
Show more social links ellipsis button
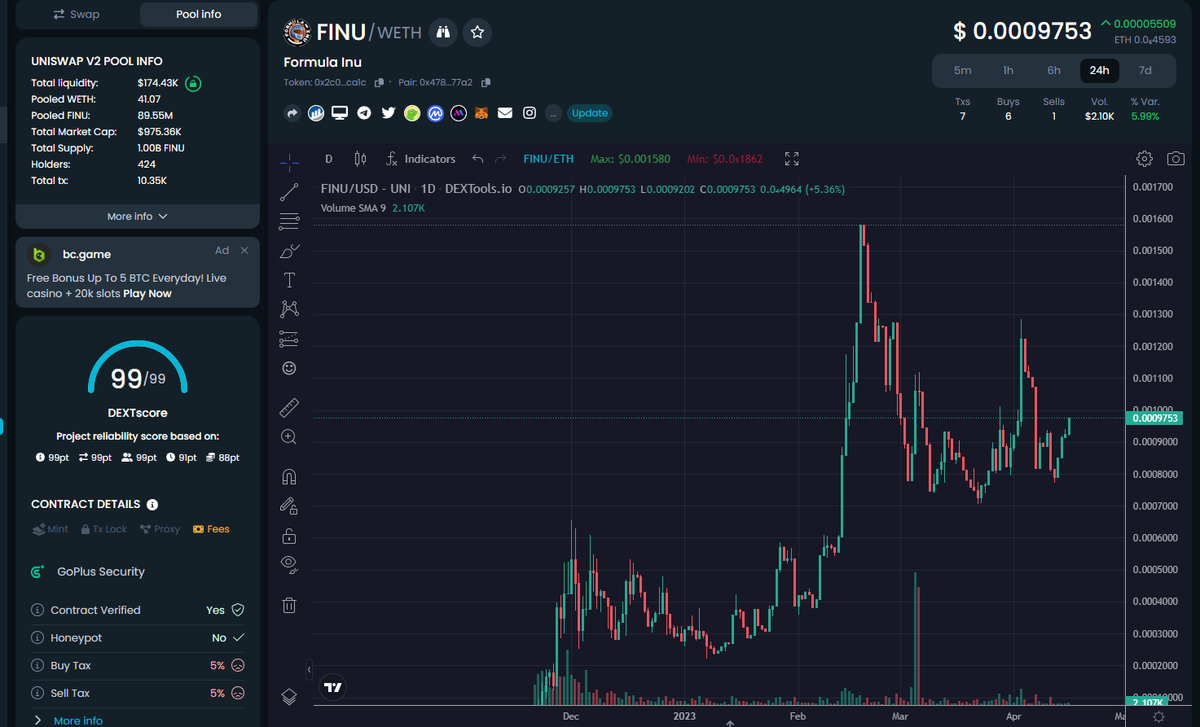553,113
